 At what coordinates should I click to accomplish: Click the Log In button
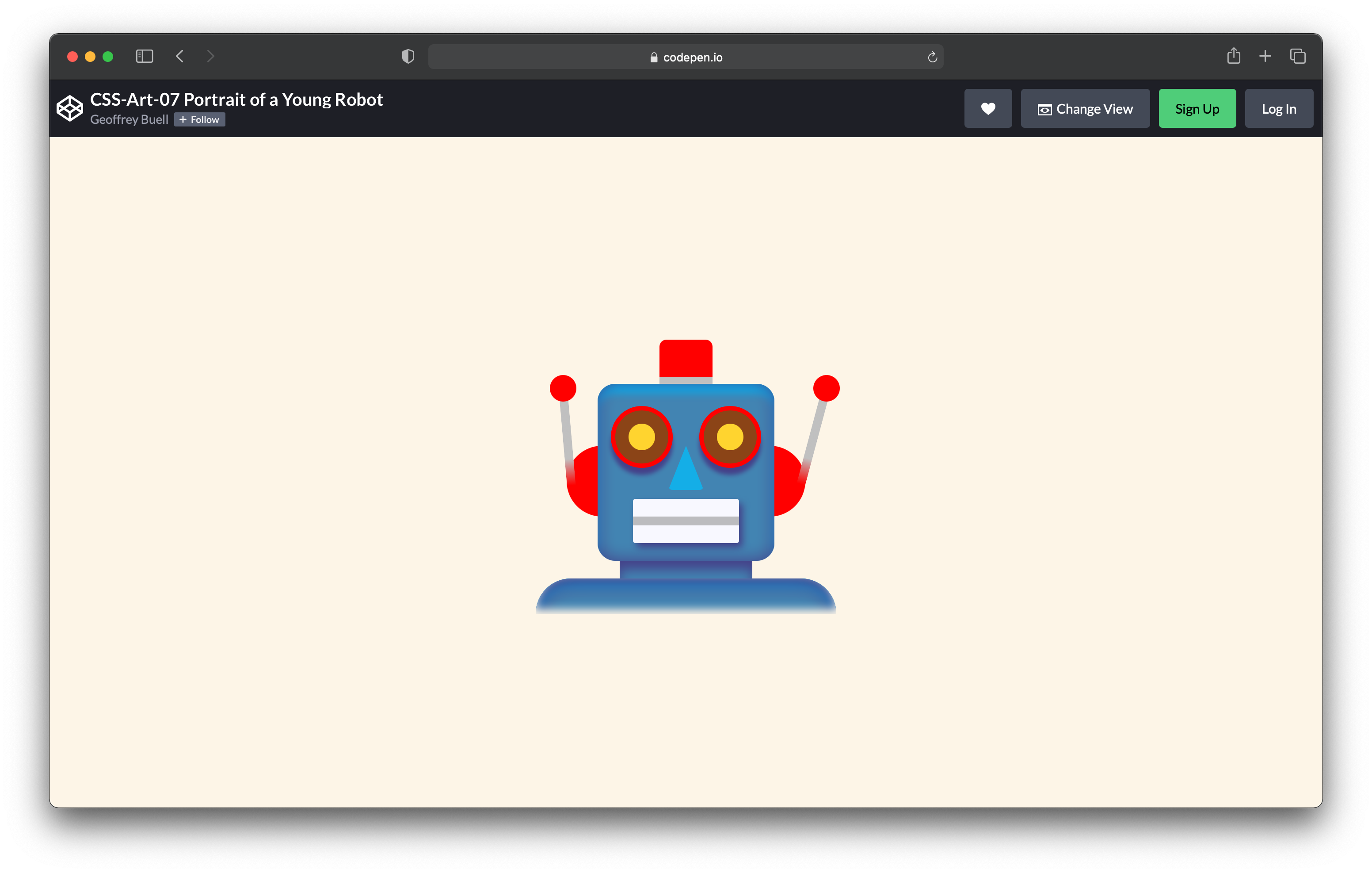click(x=1279, y=108)
